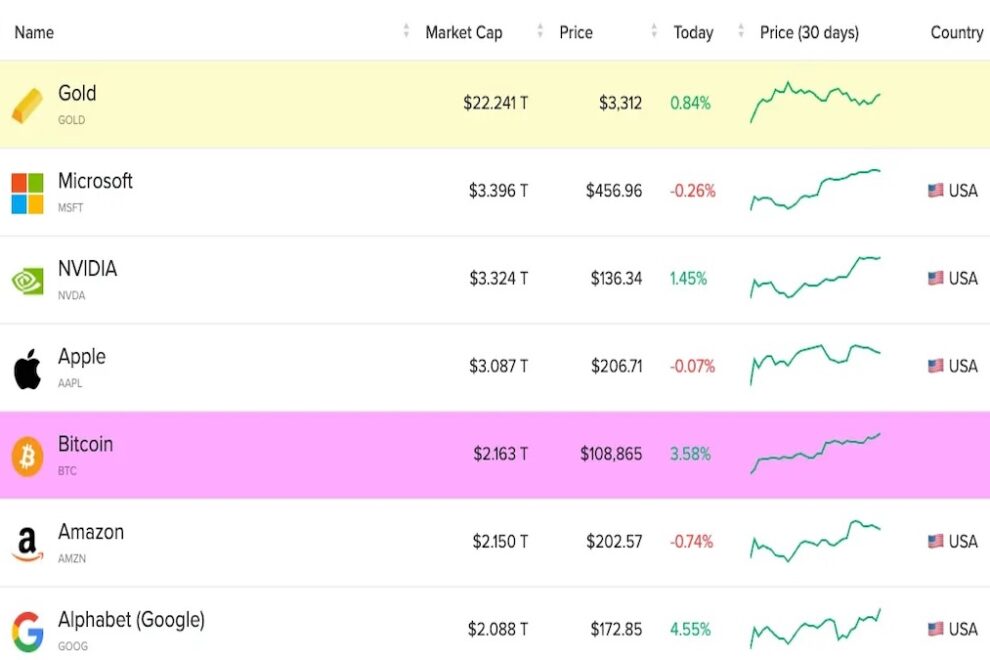Click the Price column header
The image size is (990, 660).
[576, 32]
